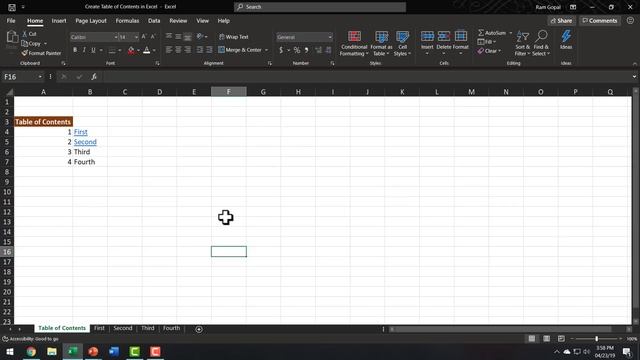Expand the Font dialog launcher

click(157, 64)
